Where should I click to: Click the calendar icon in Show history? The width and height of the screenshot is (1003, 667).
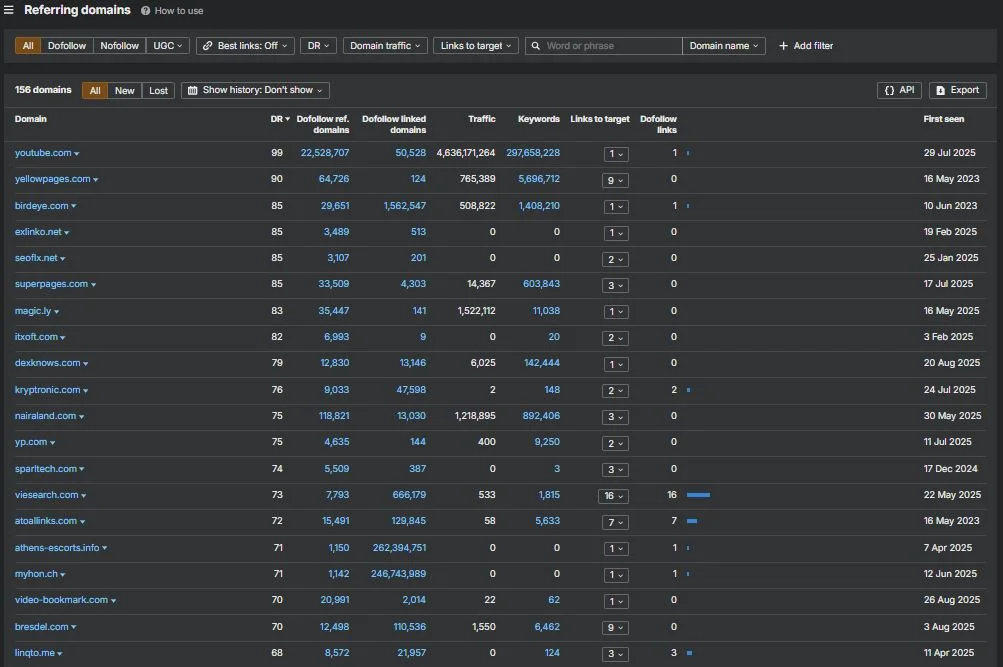(x=192, y=90)
